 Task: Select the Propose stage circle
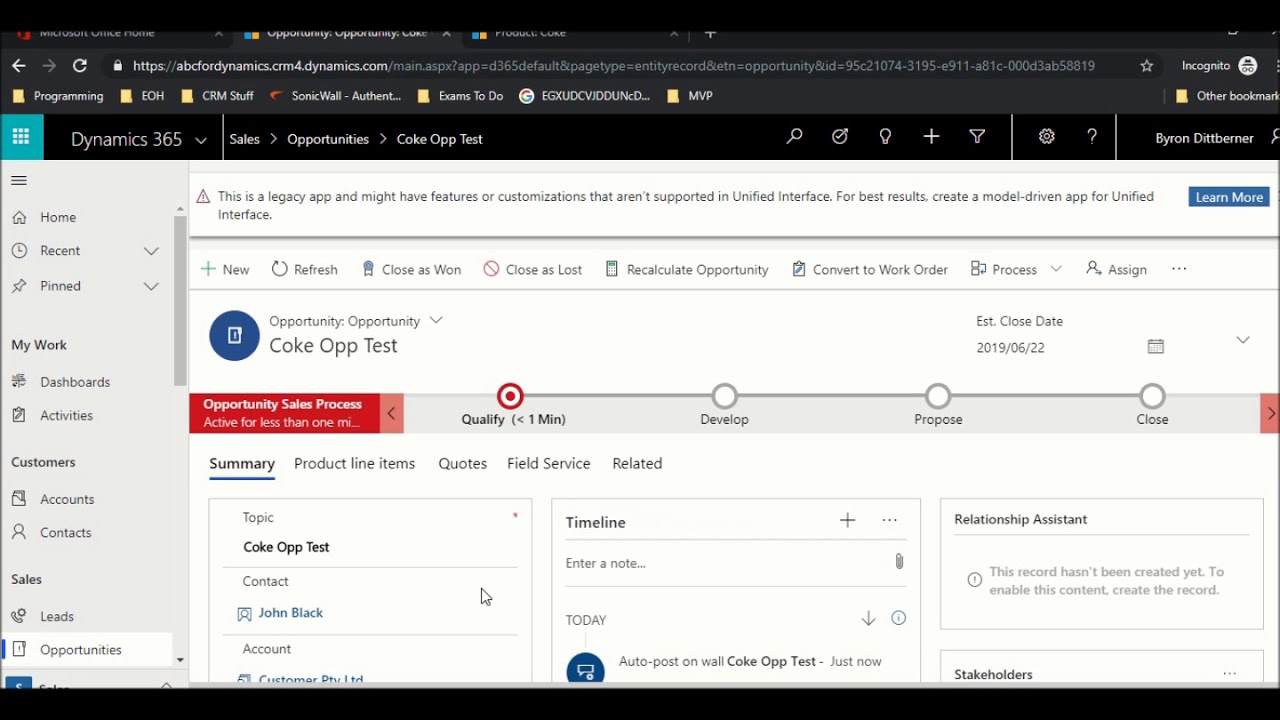tap(938, 396)
